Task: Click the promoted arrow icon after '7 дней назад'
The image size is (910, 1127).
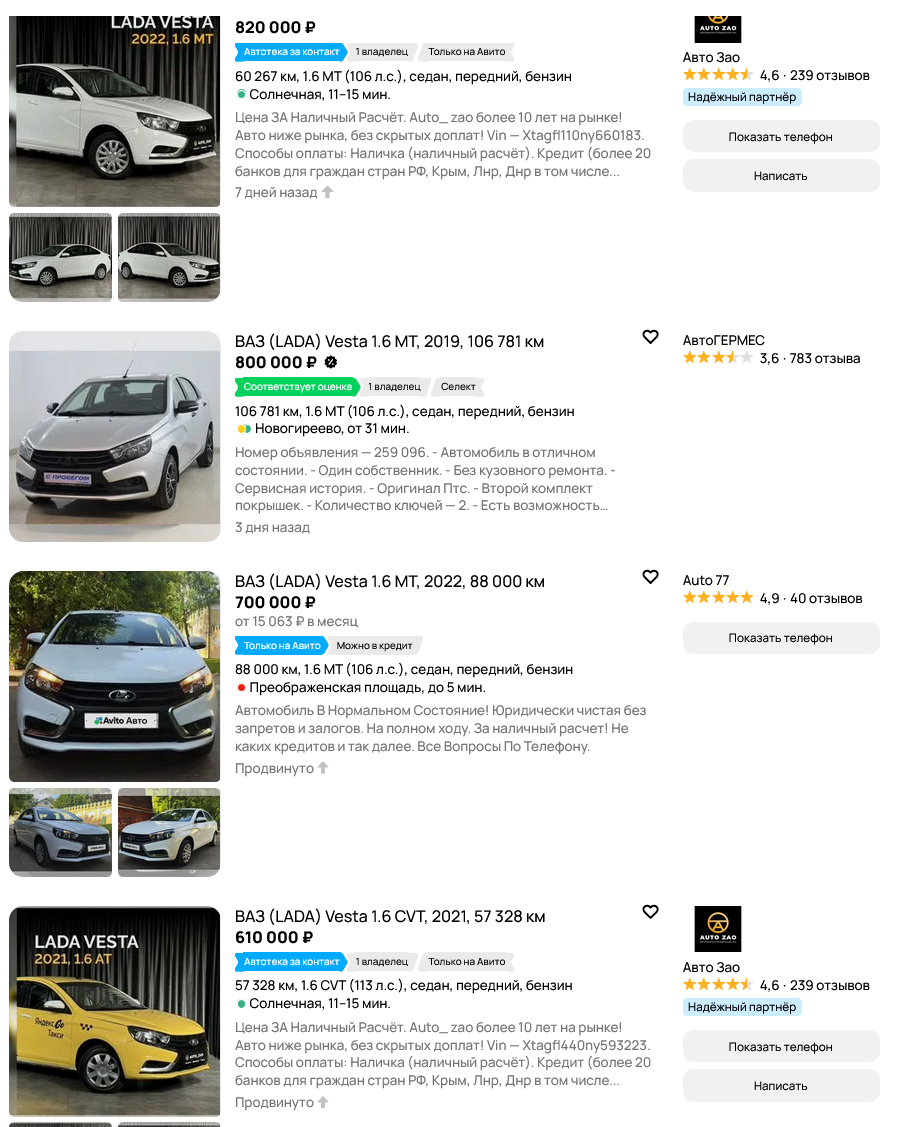Action: pyautogui.click(x=327, y=192)
